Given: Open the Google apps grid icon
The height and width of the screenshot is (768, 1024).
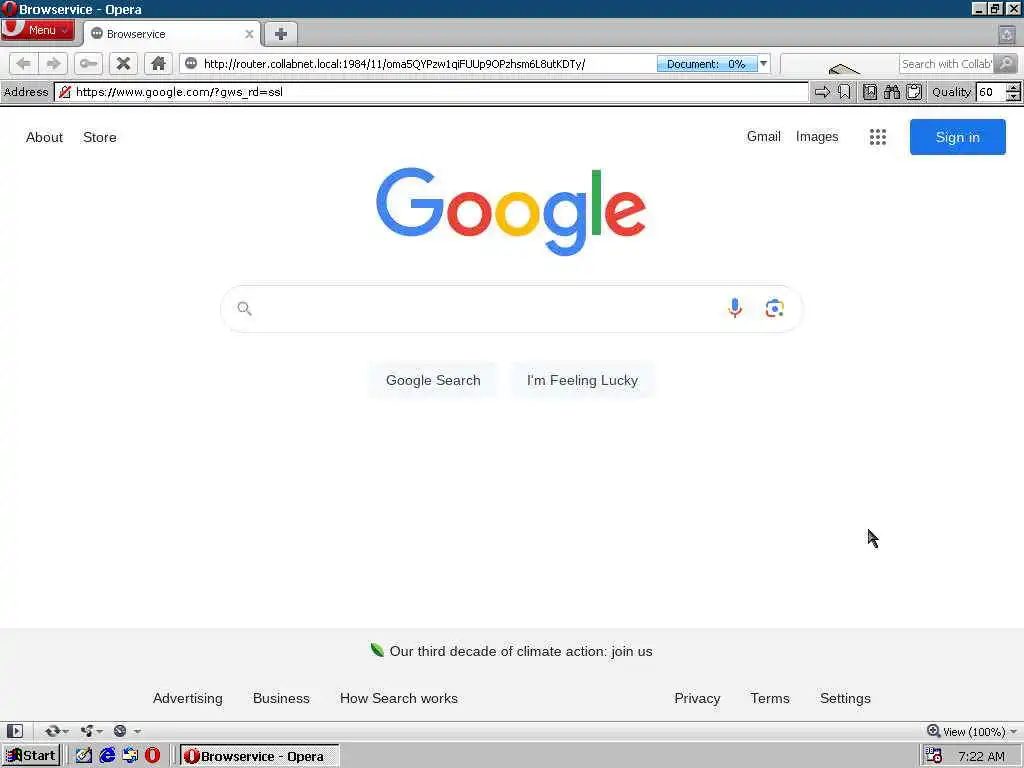Looking at the screenshot, I should (x=878, y=136).
